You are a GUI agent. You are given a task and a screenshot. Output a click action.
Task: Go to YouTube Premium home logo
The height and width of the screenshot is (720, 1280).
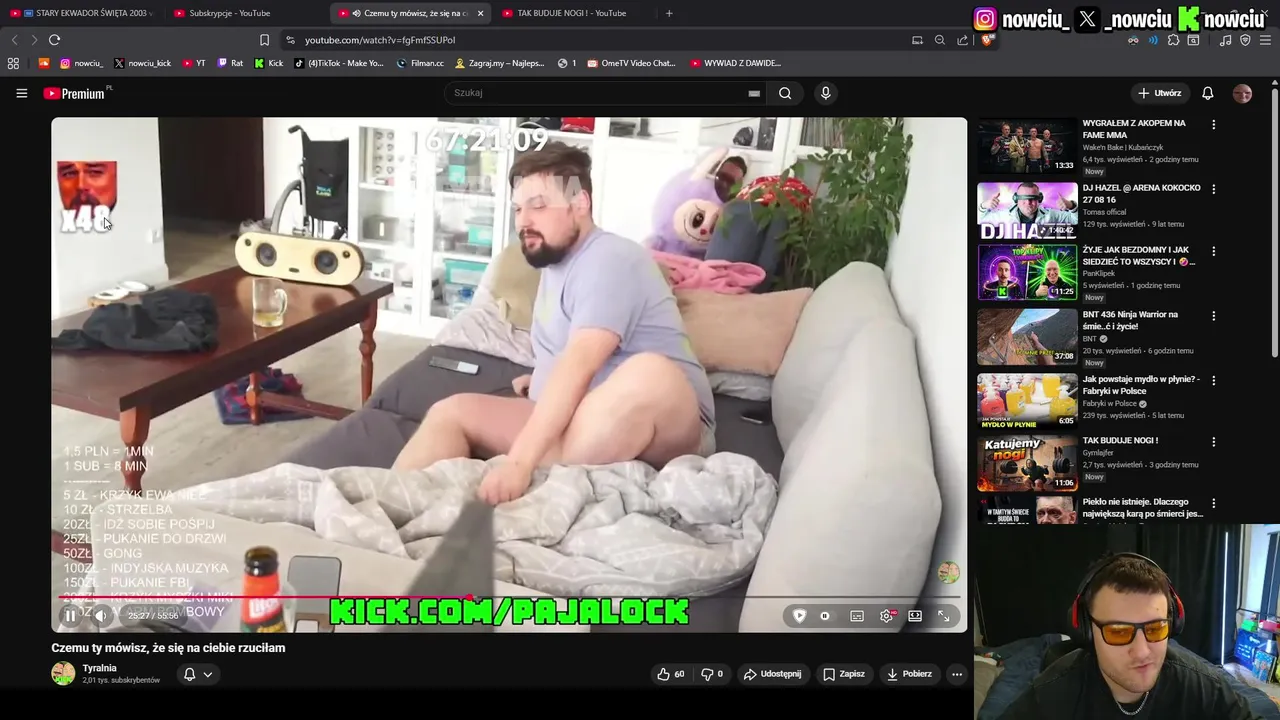click(x=76, y=93)
